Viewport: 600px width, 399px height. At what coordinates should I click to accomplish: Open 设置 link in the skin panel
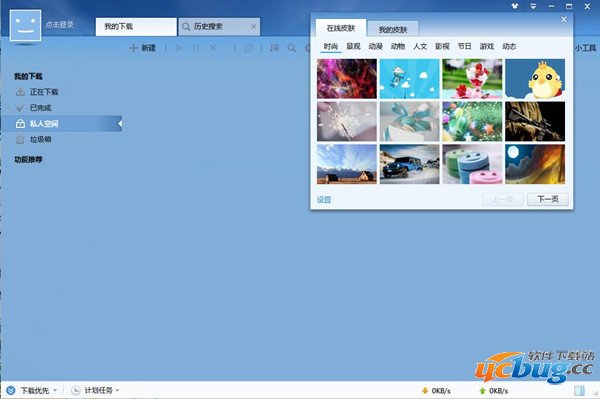tap(324, 200)
